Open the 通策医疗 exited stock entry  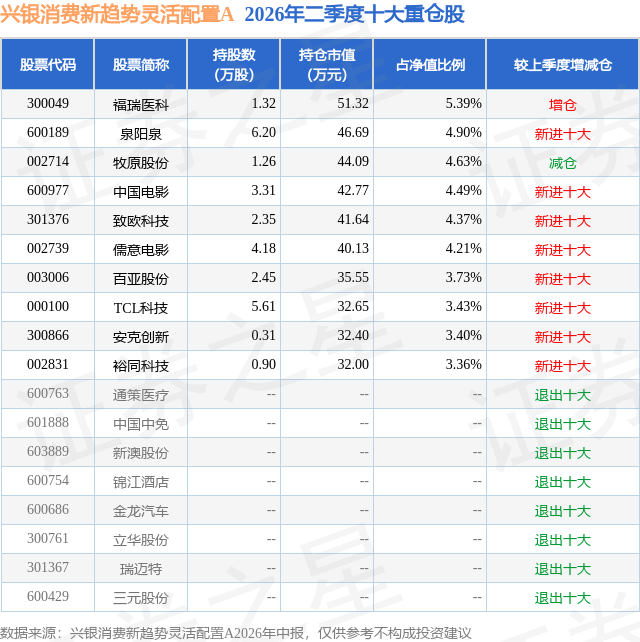click(141, 395)
